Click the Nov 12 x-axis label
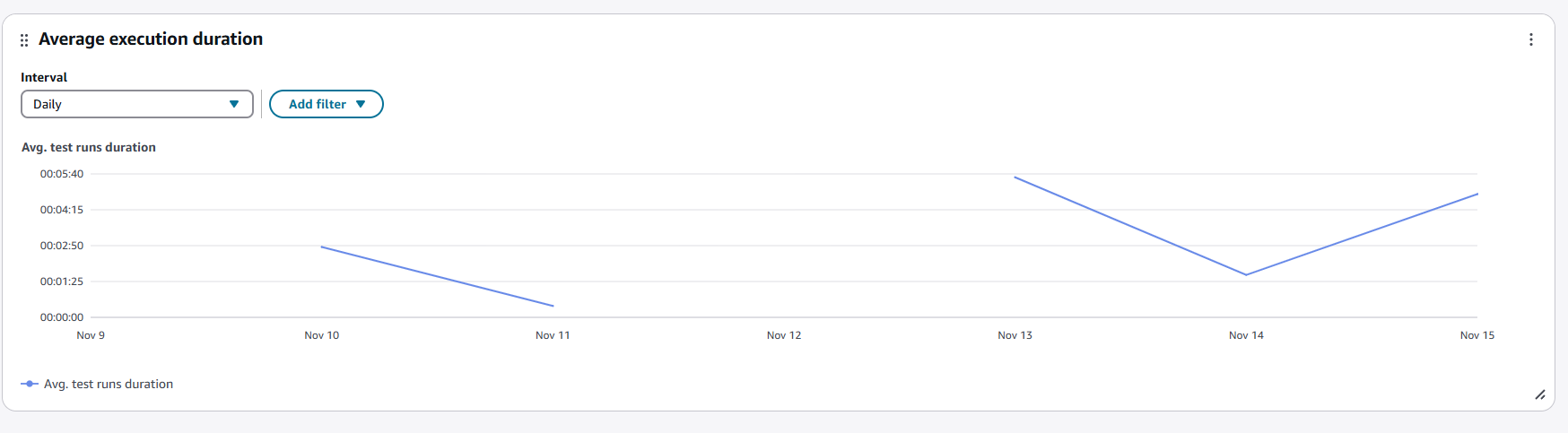 [x=784, y=335]
